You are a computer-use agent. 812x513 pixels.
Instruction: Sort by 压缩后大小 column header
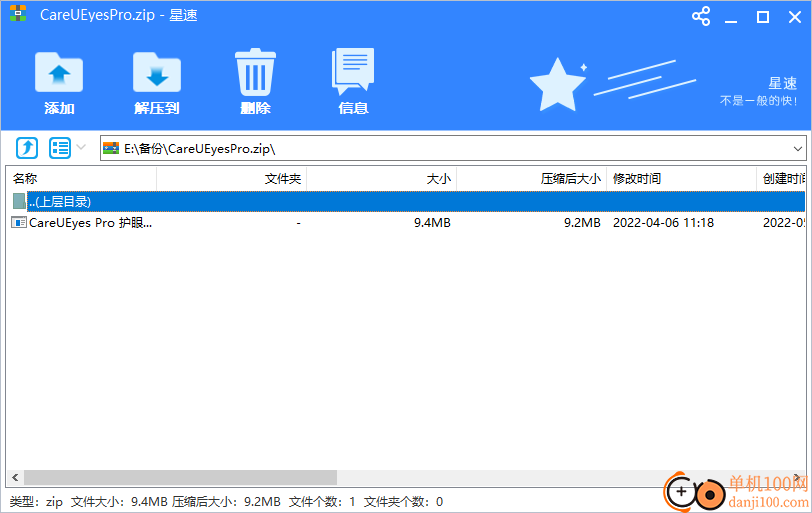tap(531, 179)
